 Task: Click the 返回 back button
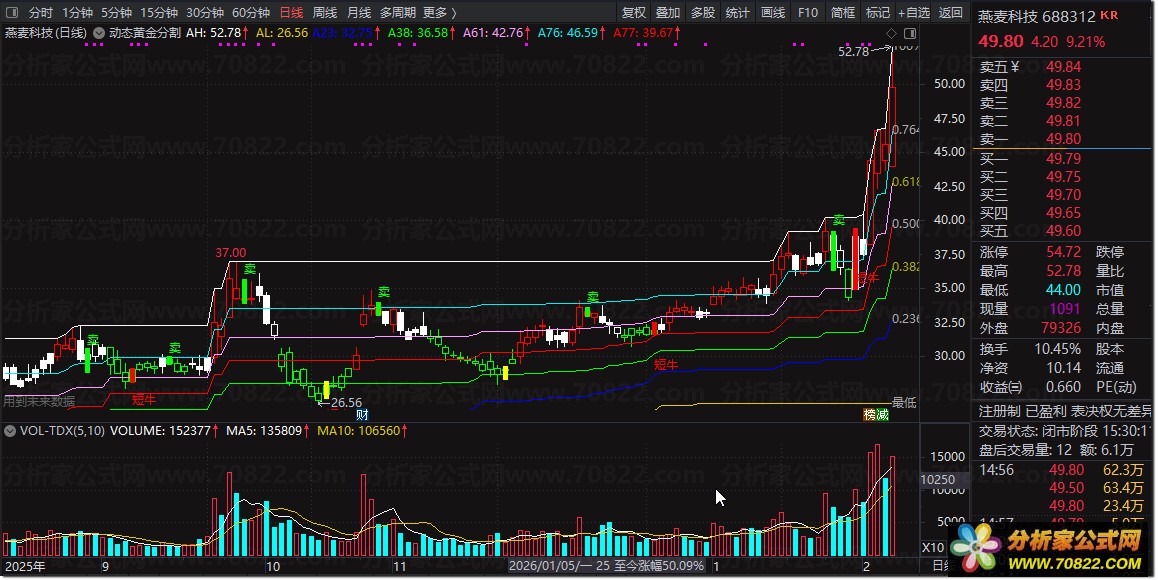coord(950,13)
